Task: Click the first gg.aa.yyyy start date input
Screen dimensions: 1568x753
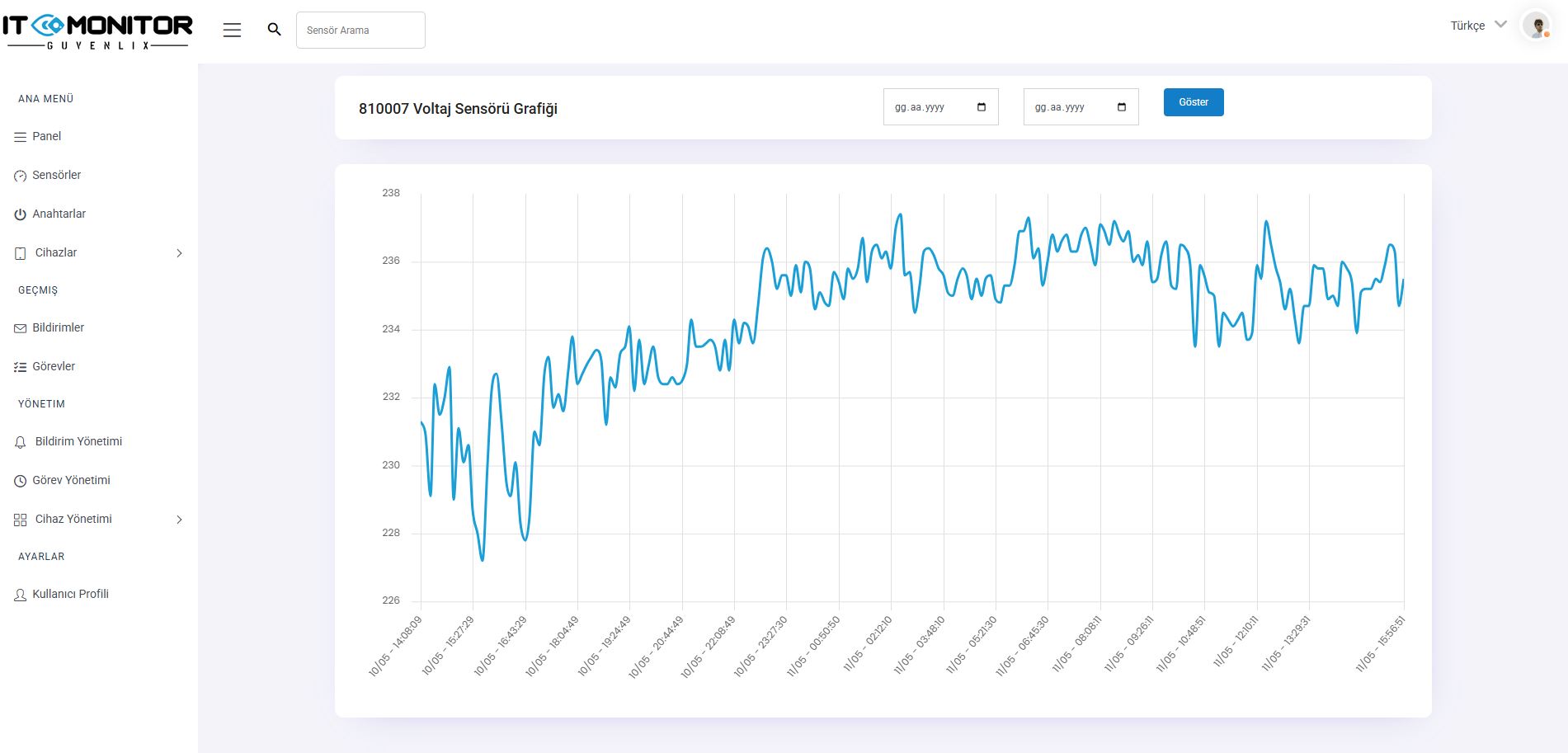Action: coord(928,107)
